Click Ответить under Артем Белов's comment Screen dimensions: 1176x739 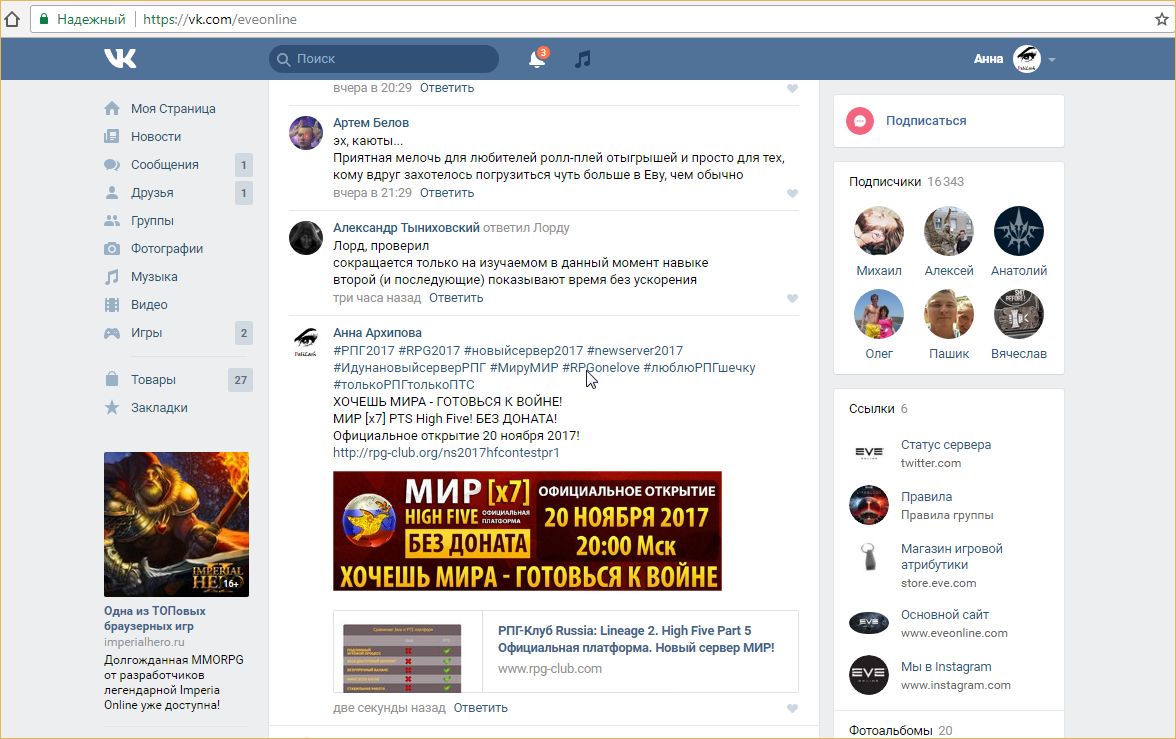point(447,193)
